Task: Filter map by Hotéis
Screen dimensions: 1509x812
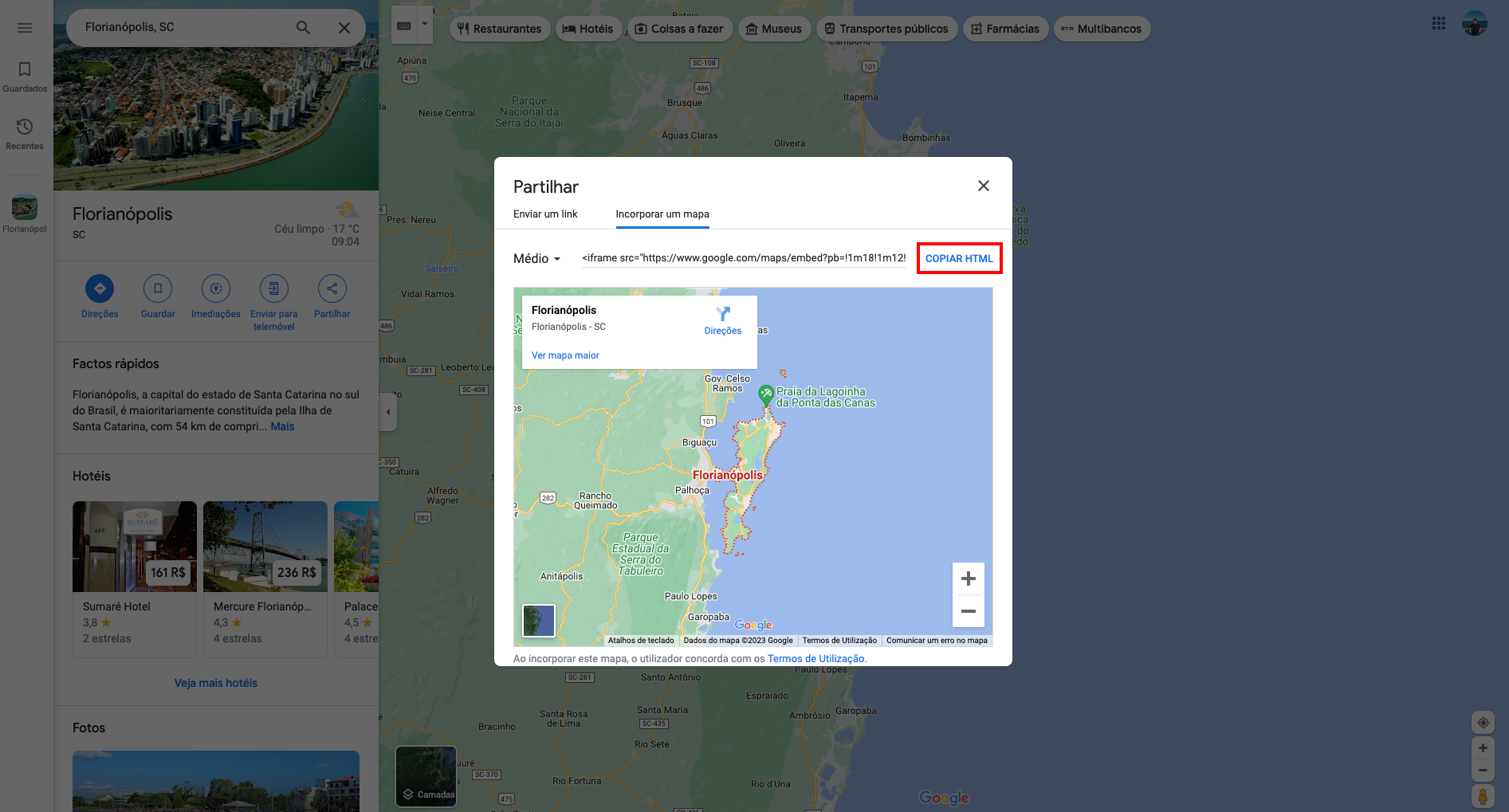Action: (588, 29)
